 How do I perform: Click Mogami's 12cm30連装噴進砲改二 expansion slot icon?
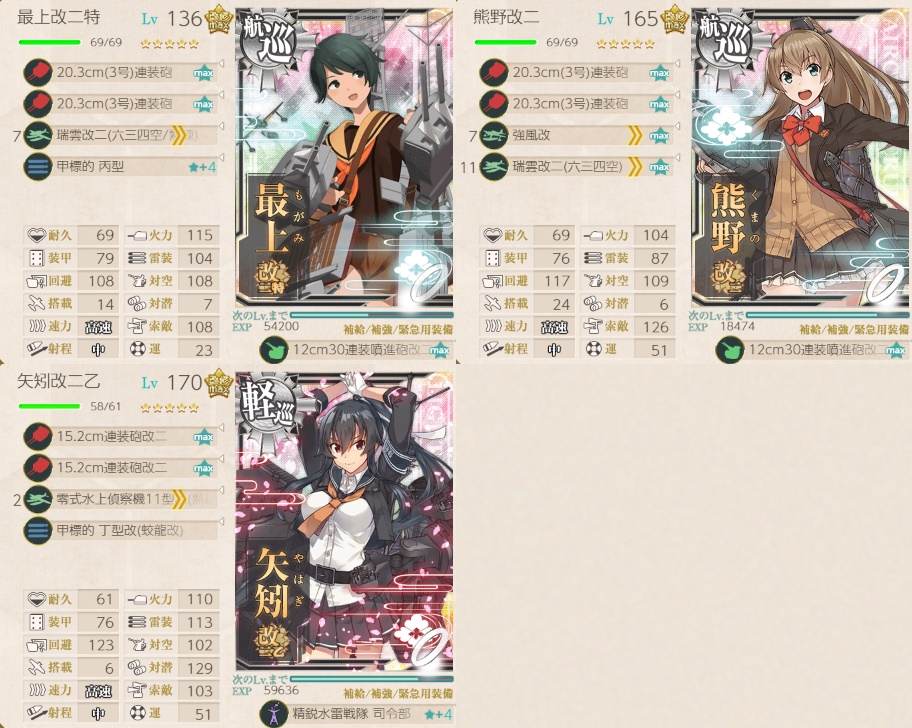coord(273,350)
